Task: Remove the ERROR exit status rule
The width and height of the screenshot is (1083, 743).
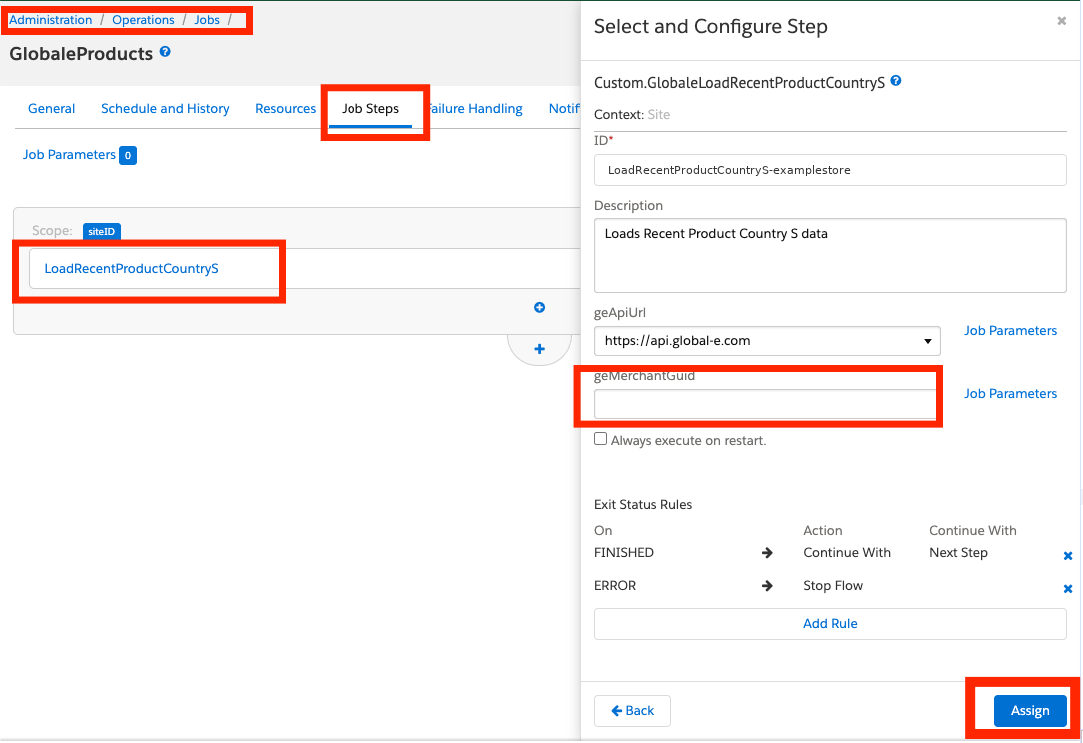Action: point(1068,589)
